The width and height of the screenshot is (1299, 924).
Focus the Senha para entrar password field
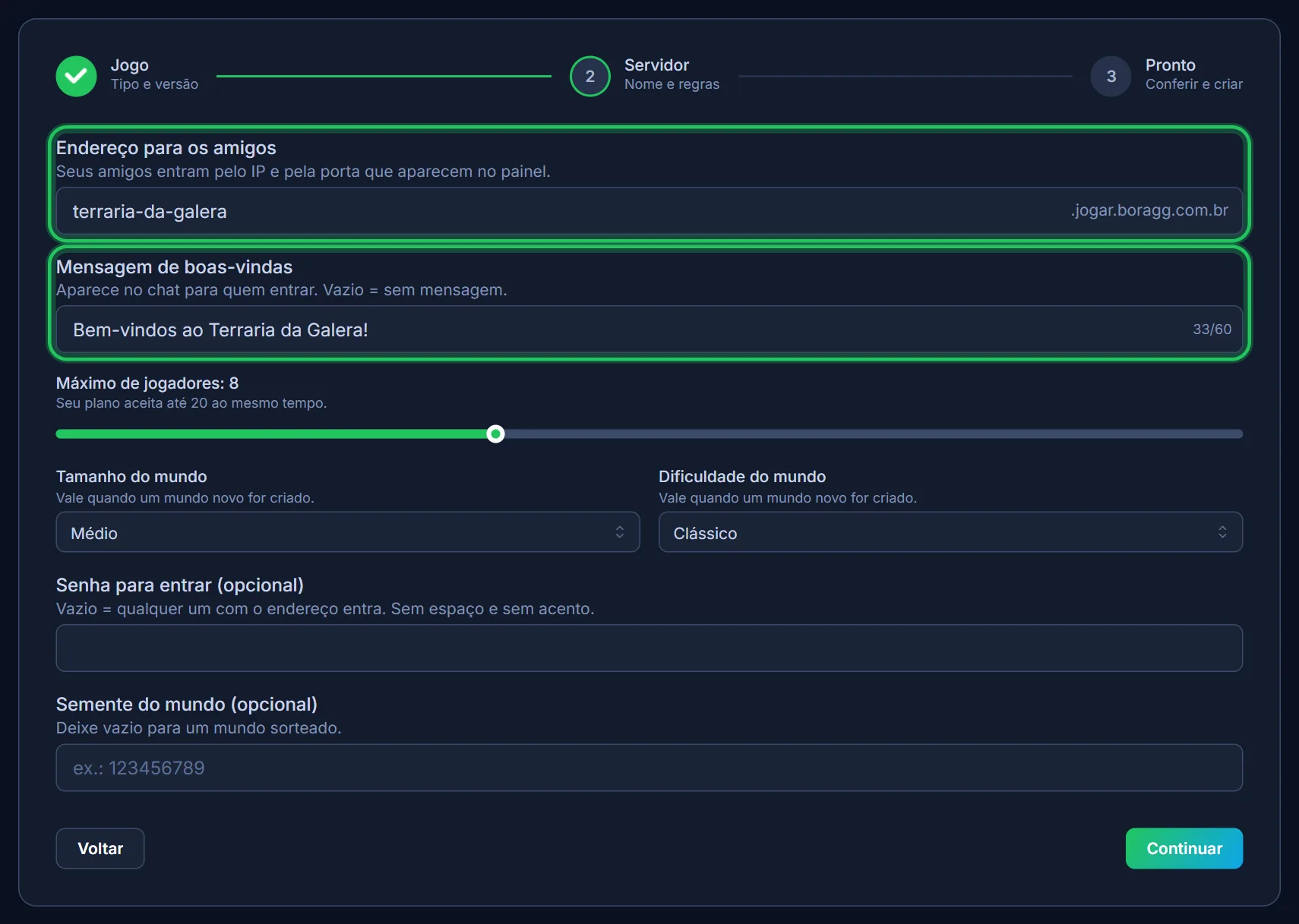point(649,648)
